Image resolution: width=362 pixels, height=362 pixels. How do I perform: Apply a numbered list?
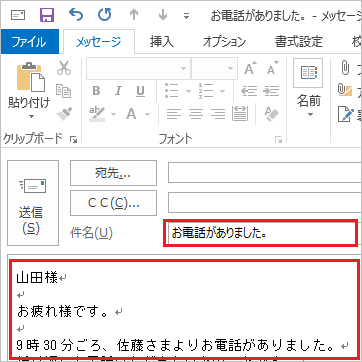pyautogui.click(x=206, y=91)
